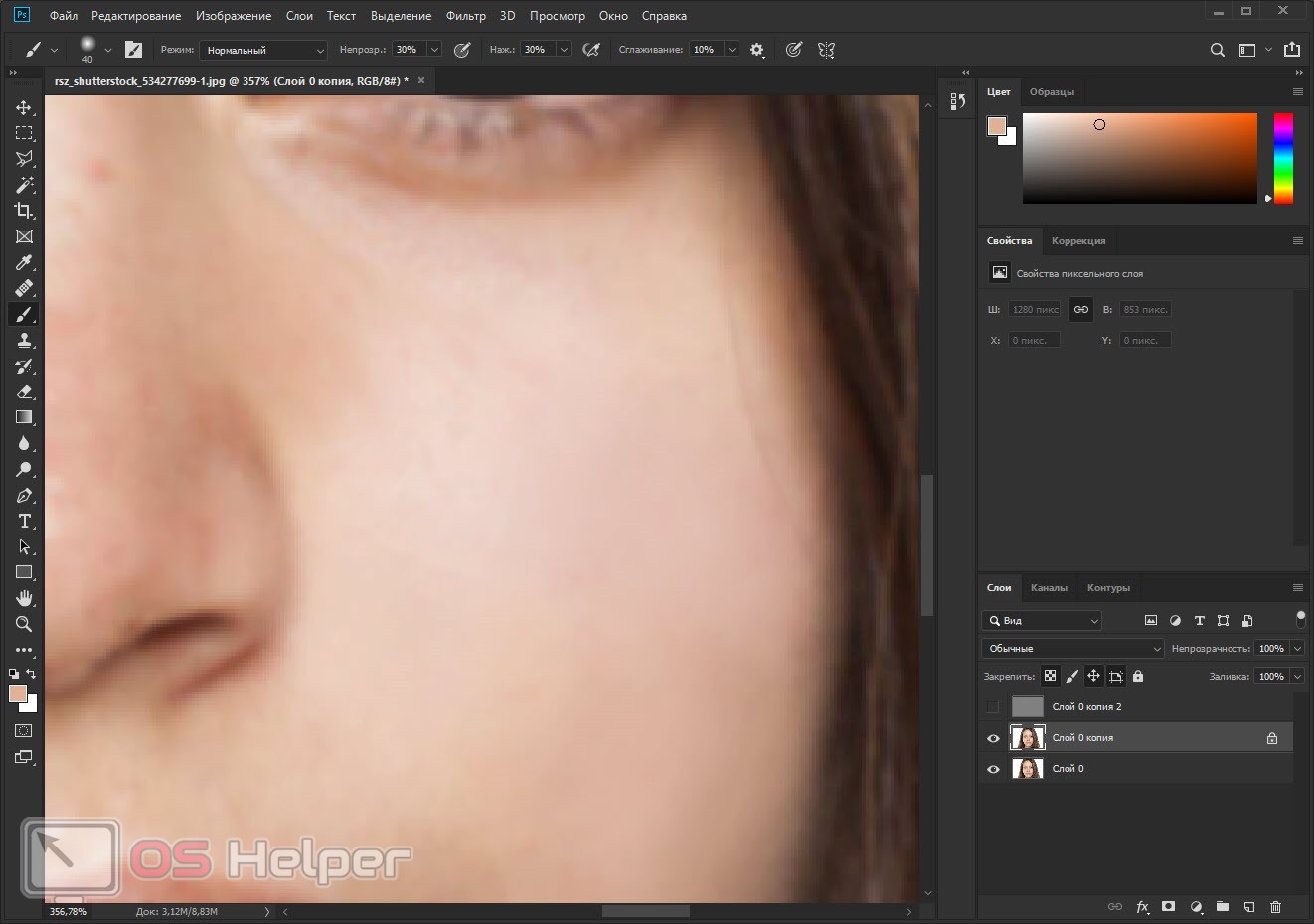Toggle lock transparent pixels

pyautogui.click(x=1050, y=676)
